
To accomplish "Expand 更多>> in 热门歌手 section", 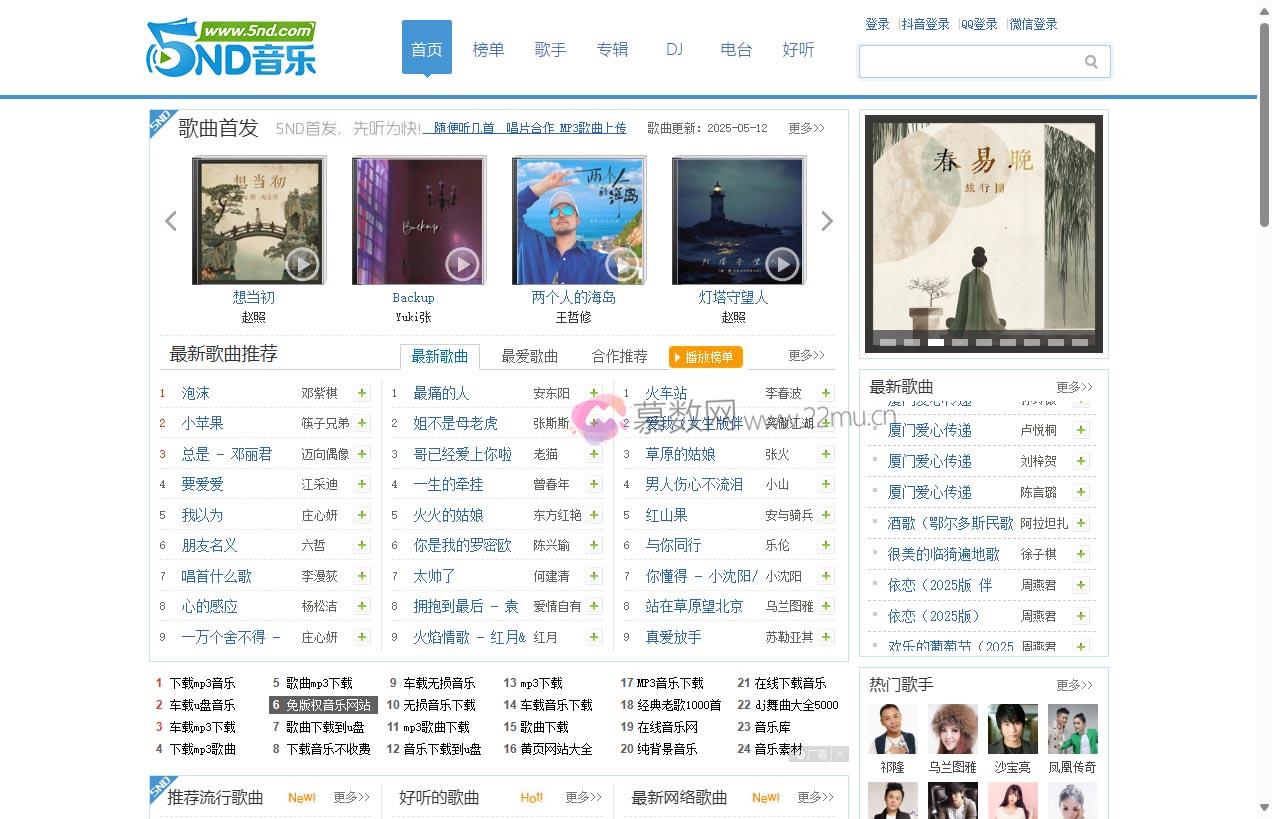I will click(x=1074, y=685).
